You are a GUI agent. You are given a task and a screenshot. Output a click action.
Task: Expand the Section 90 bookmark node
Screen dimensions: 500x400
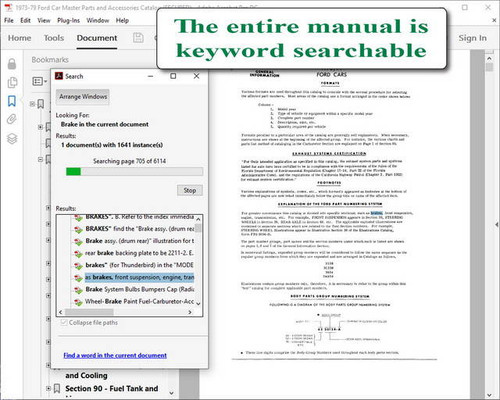pos(48,388)
